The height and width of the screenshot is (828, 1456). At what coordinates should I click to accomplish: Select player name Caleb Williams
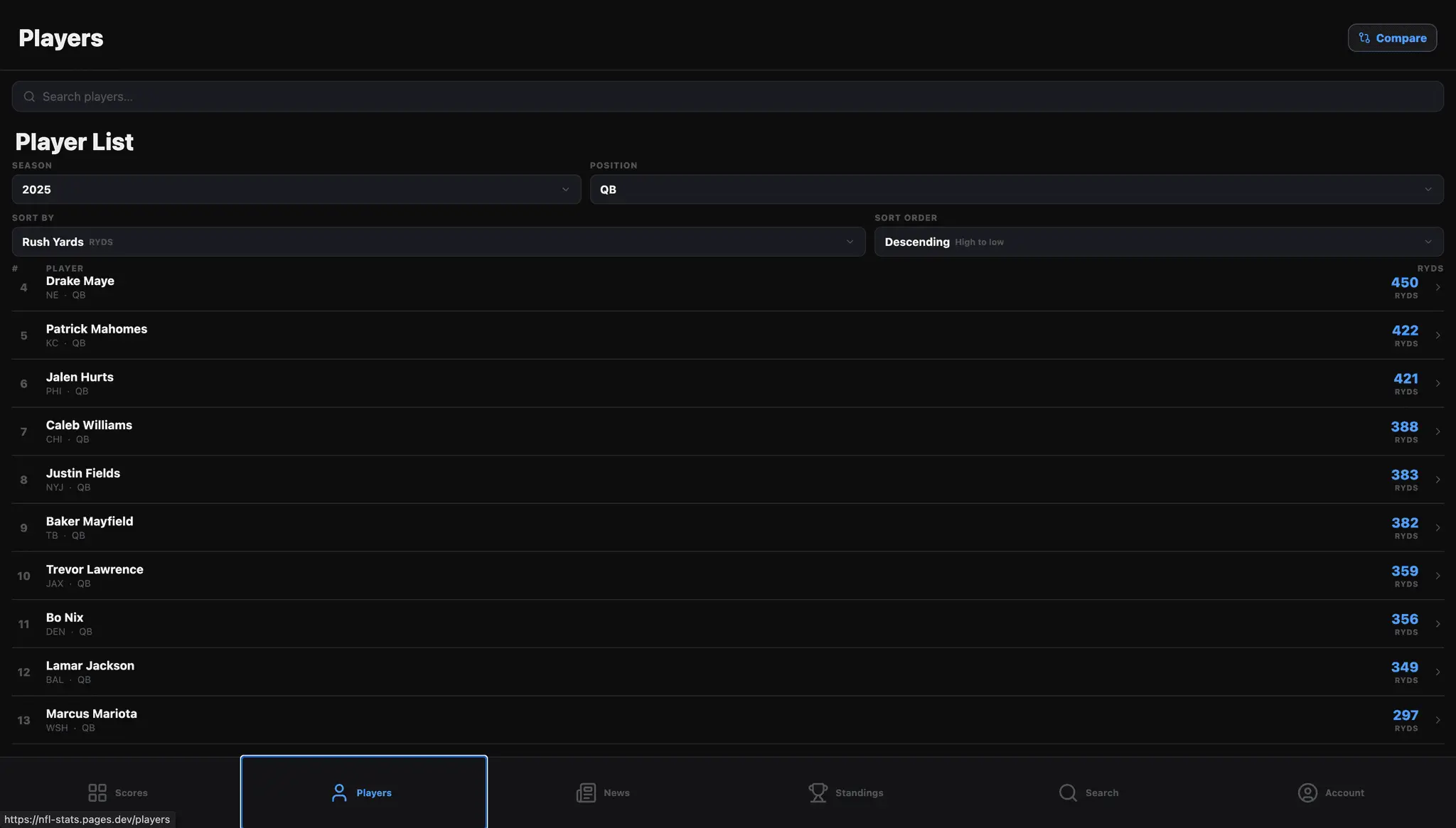click(89, 425)
